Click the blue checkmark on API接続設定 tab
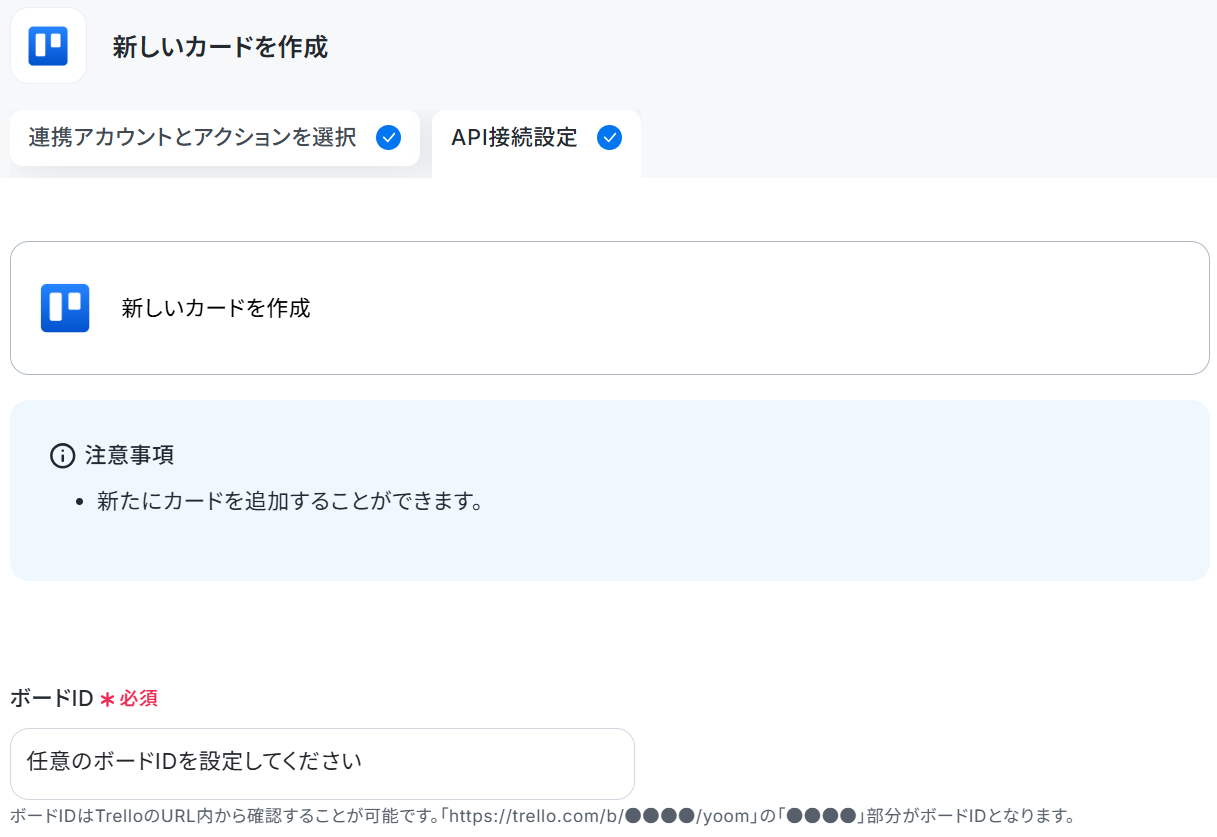 coord(609,138)
